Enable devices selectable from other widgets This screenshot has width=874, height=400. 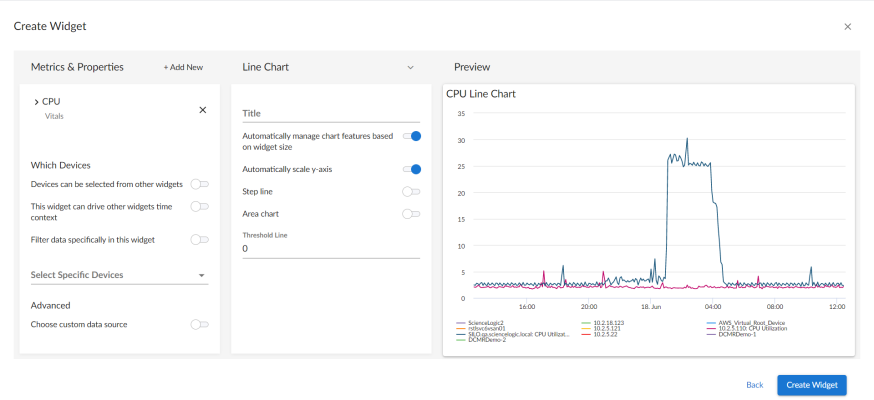click(199, 184)
